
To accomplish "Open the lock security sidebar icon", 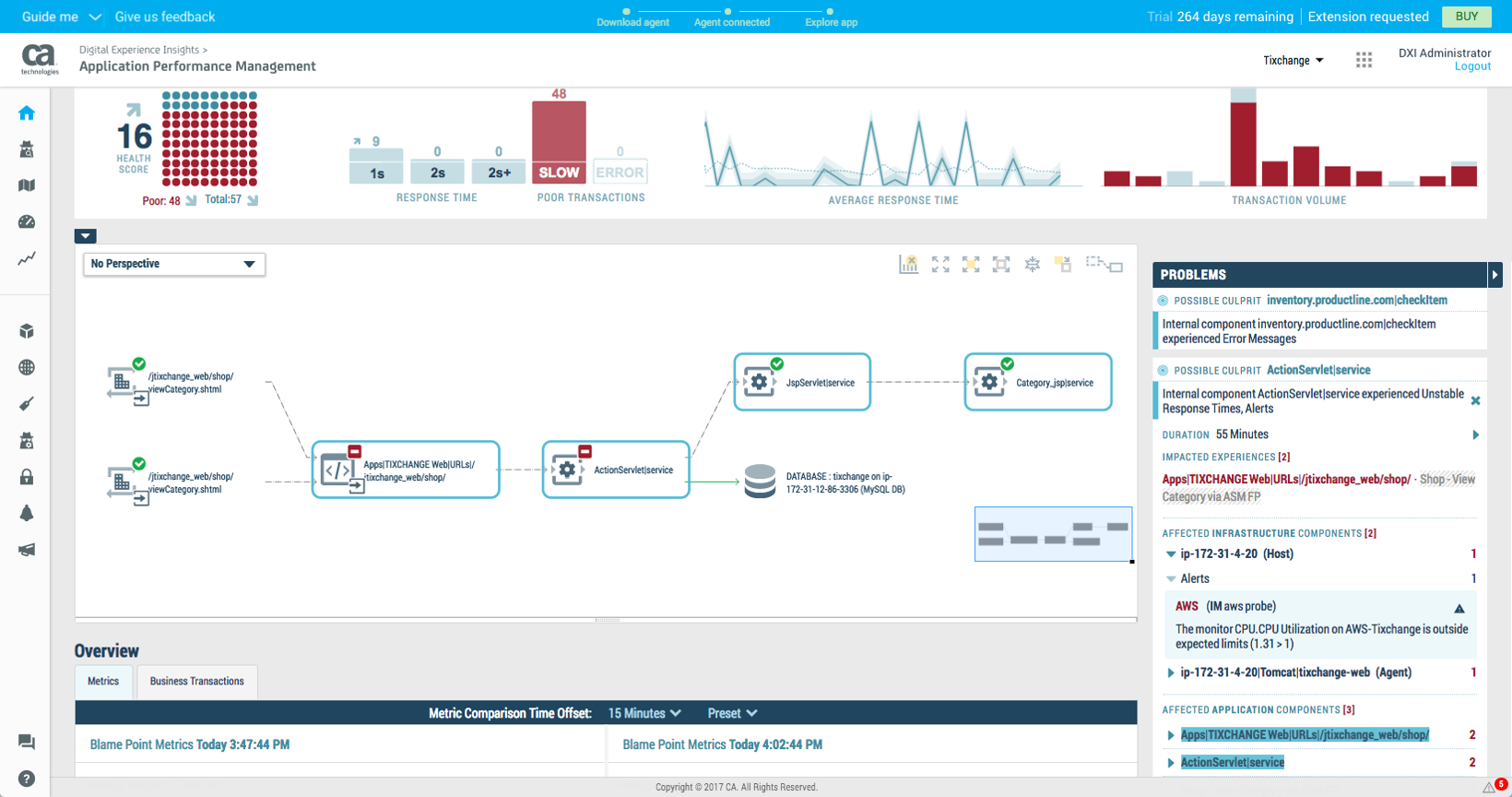I will 27,477.
